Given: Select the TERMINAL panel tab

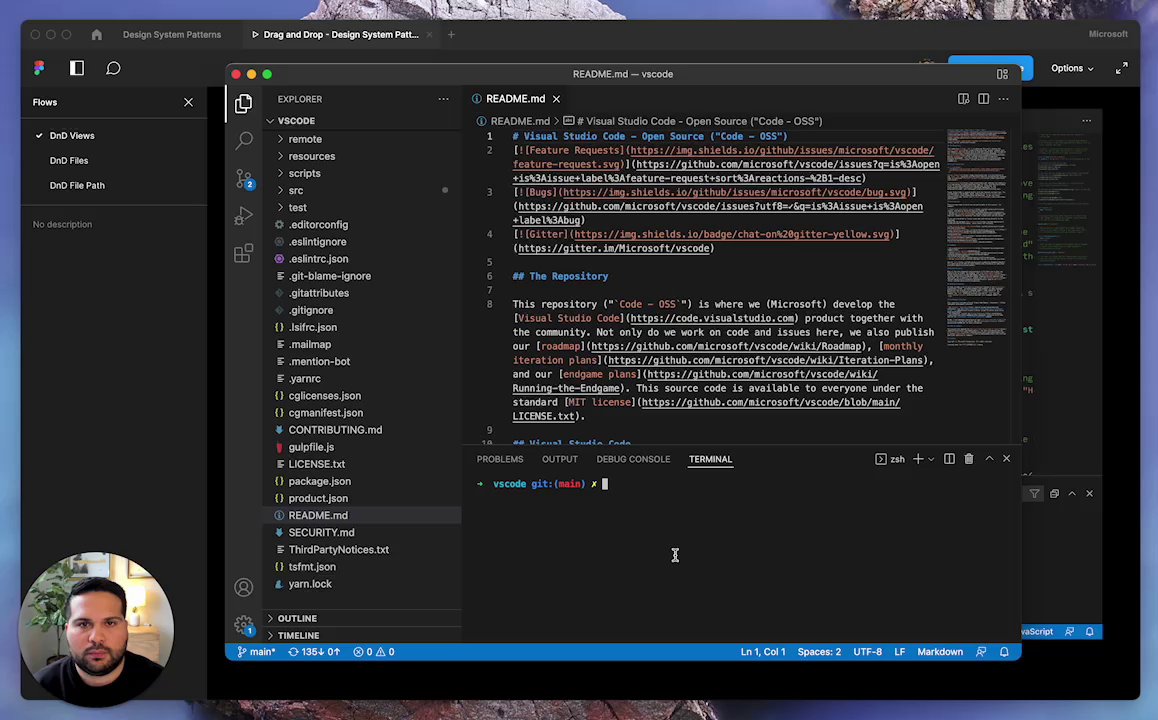Looking at the screenshot, I should tap(710, 459).
